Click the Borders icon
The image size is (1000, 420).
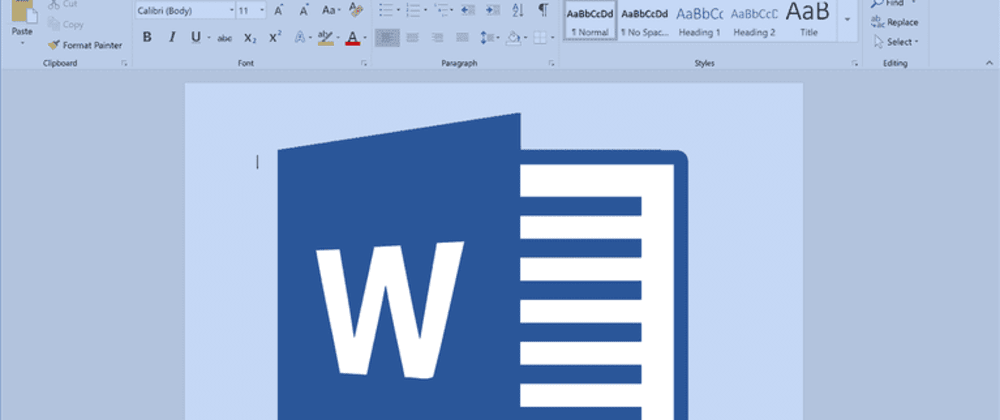540,38
